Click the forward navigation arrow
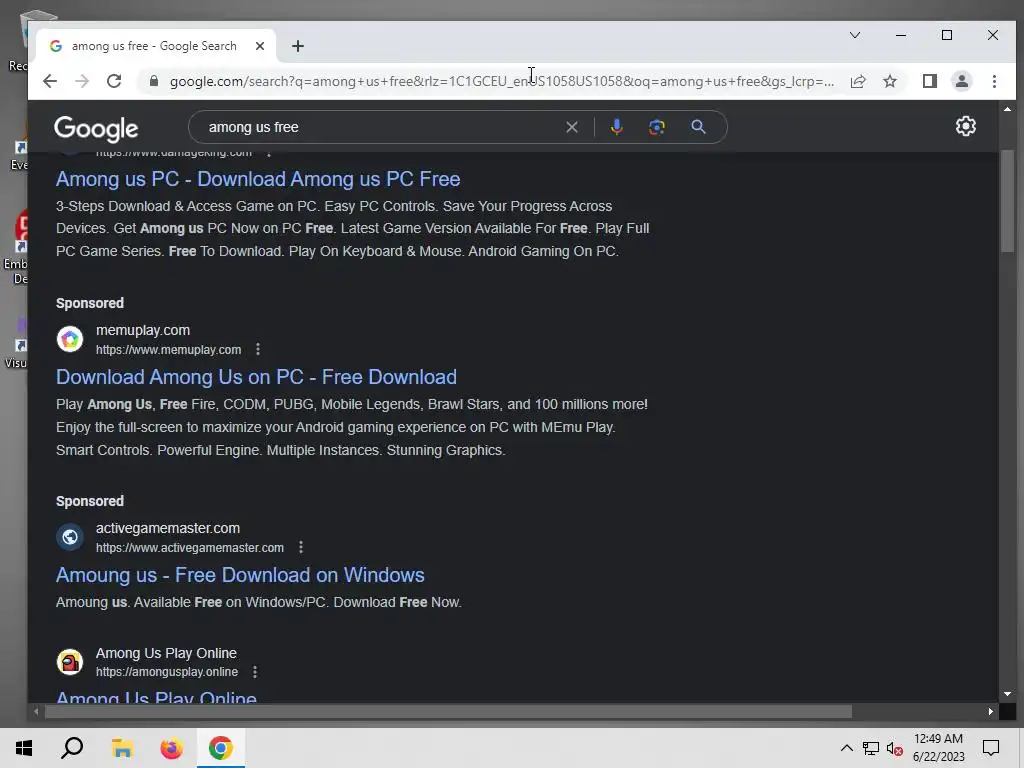The height and width of the screenshot is (768, 1024). coord(82,81)
